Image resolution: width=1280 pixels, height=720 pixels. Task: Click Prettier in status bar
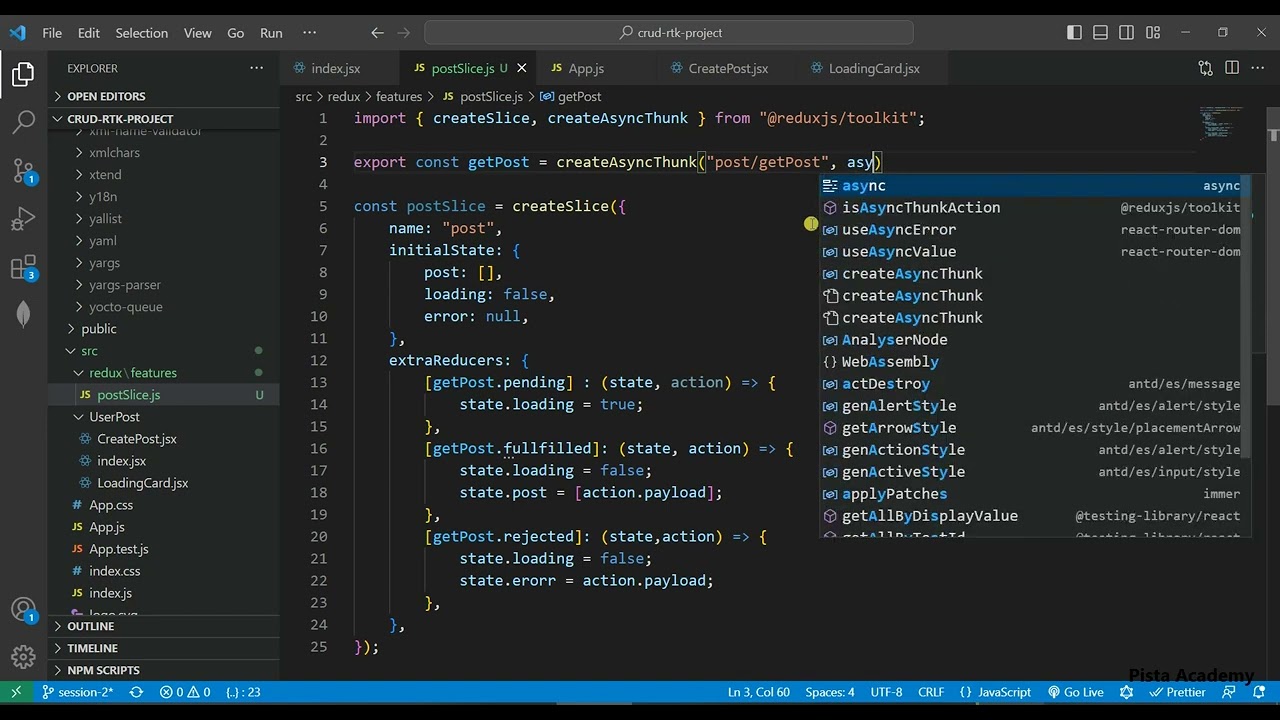(x=1177, y=692)
